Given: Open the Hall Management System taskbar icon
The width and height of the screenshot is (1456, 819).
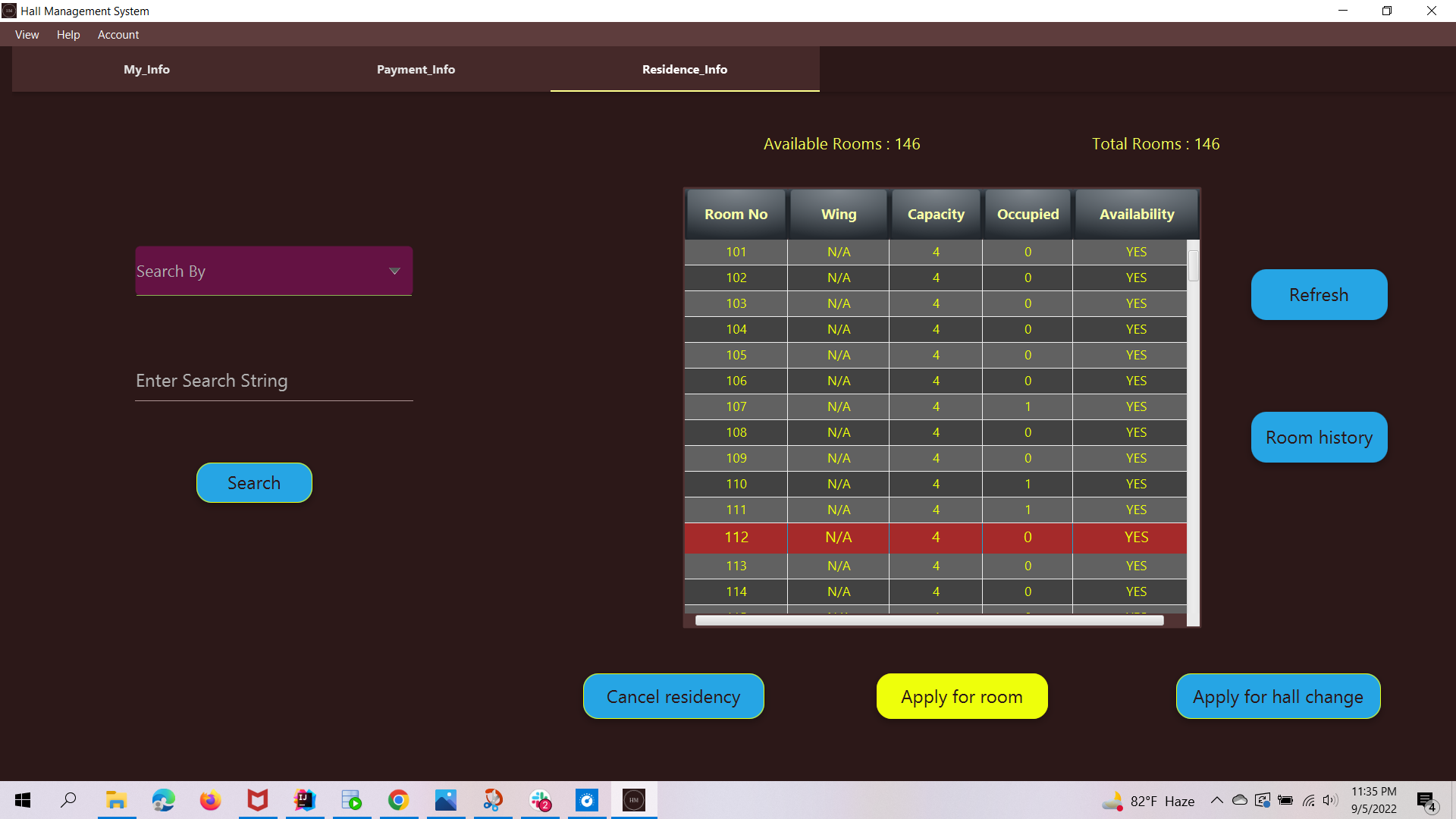Looking at the screenshot, I should pos(633,800).
